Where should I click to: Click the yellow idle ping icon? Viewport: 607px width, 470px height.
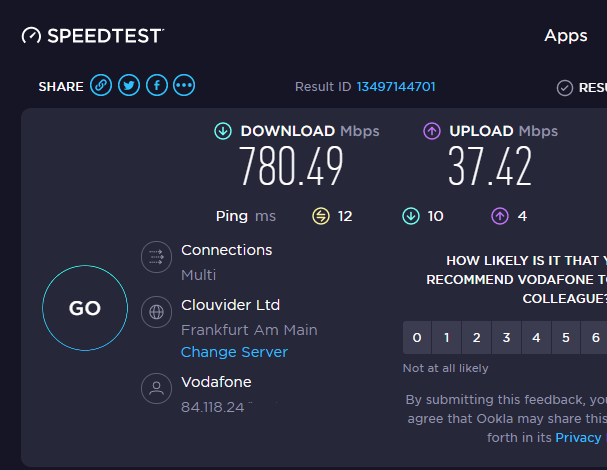tap(321, 216)
